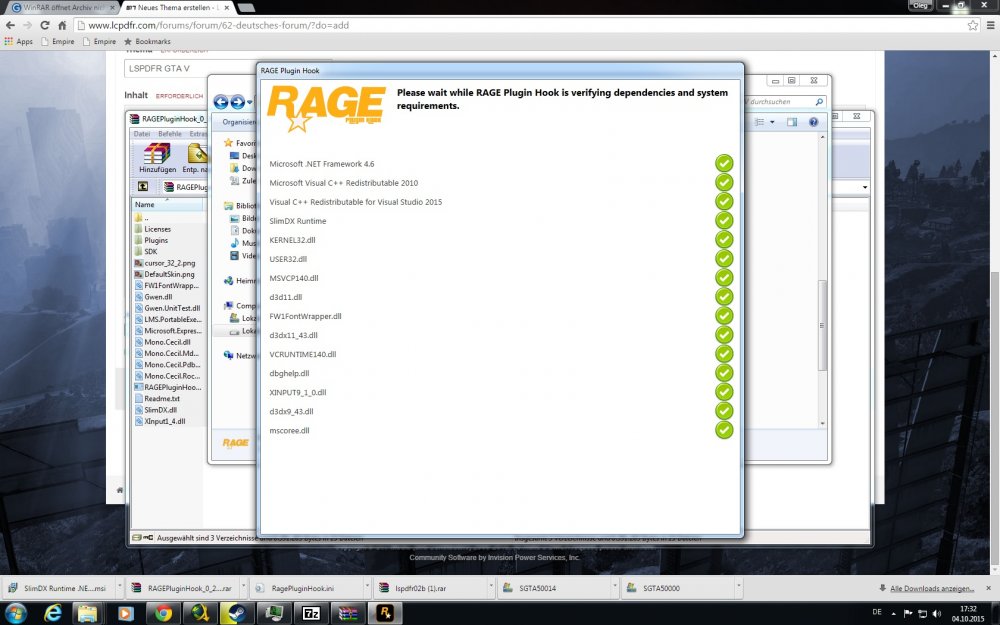This screenshot has width=1000, height=625.
Task: Select SlimDX.dll in the WinRAR file list
Action: pyautogui.click(x=160, y=410)
